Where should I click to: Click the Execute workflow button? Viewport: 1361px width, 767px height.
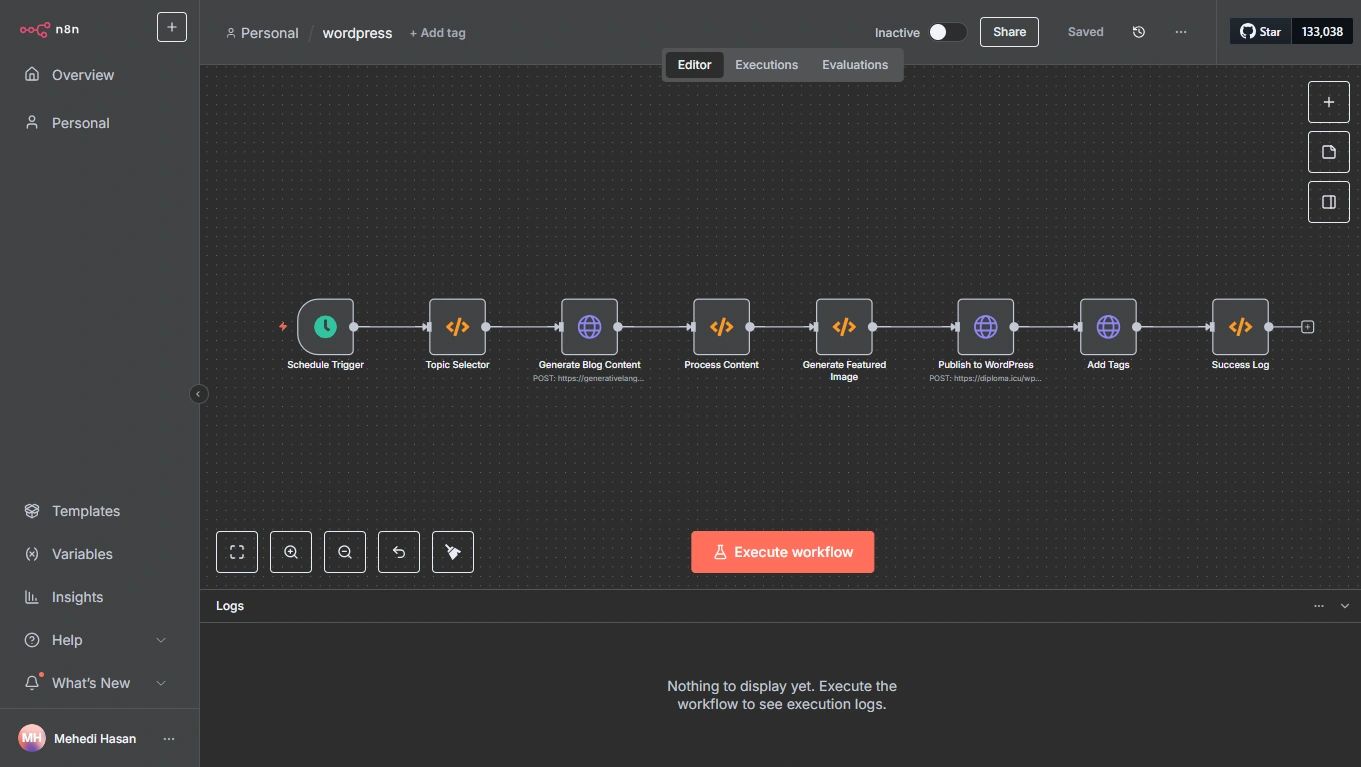[x=782, y=552]
